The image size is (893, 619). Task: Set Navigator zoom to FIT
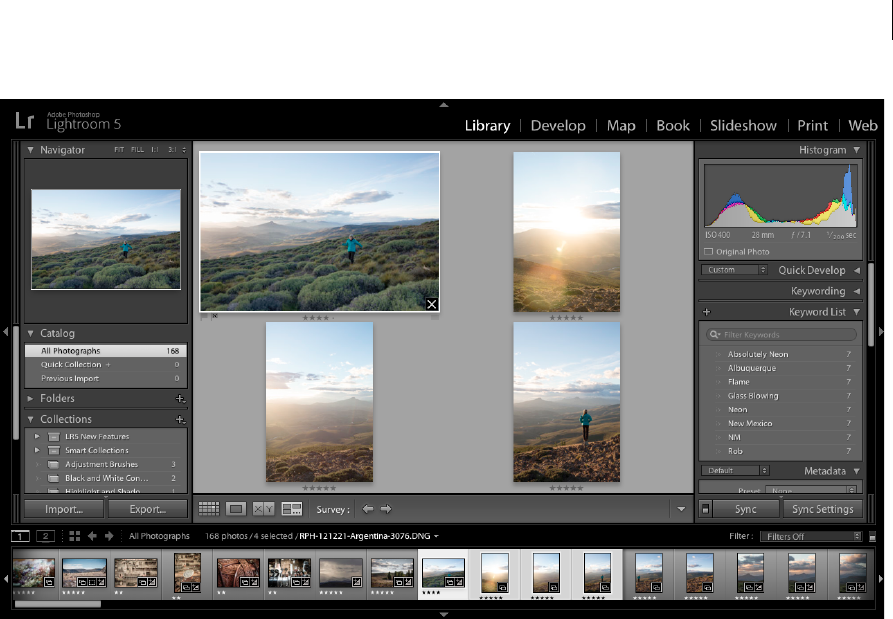pyautogui.click(x=118, y=150)
